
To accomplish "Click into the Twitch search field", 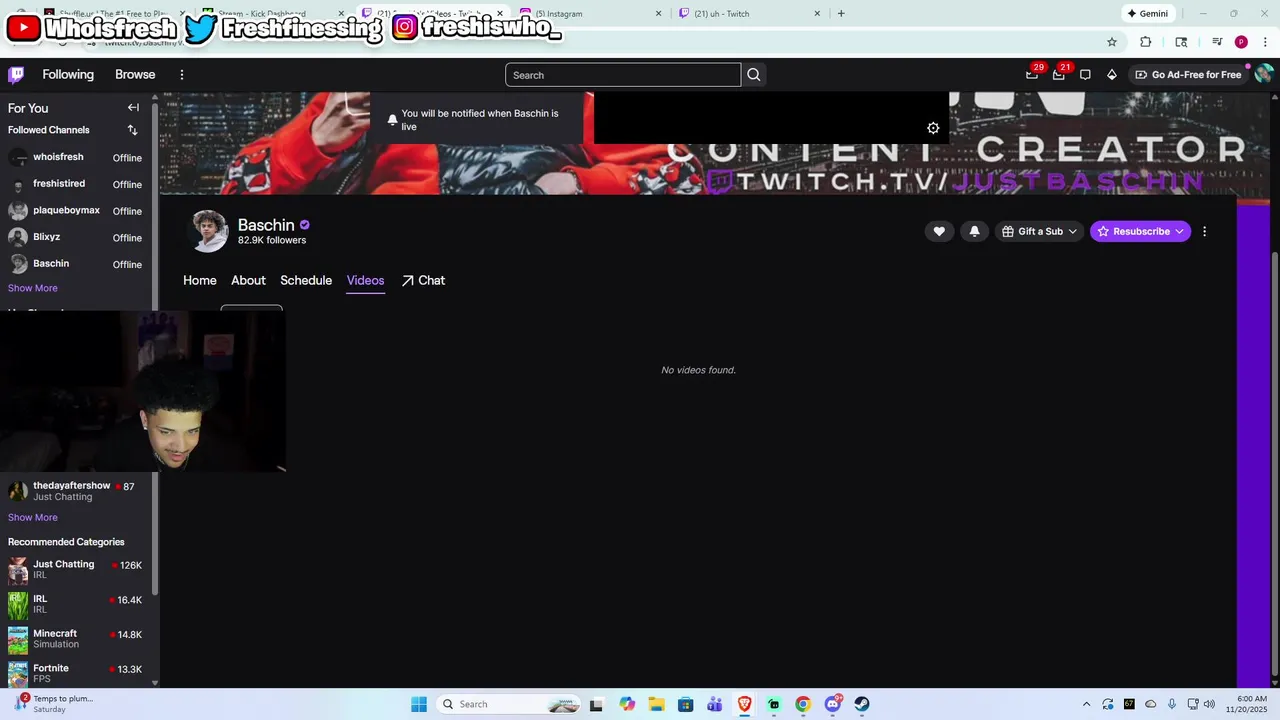I will 623,75.
